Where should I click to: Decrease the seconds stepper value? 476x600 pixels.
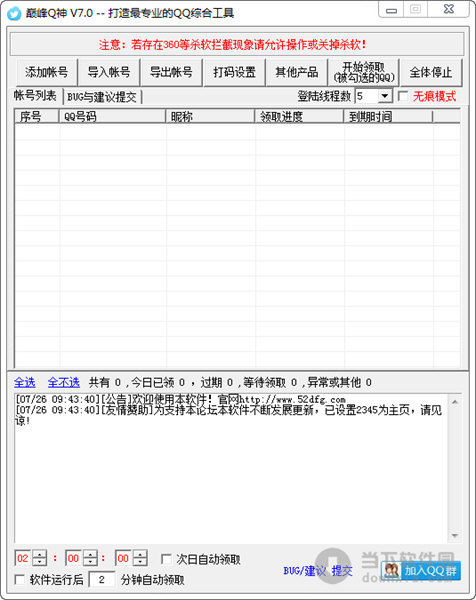coord(140,562)
